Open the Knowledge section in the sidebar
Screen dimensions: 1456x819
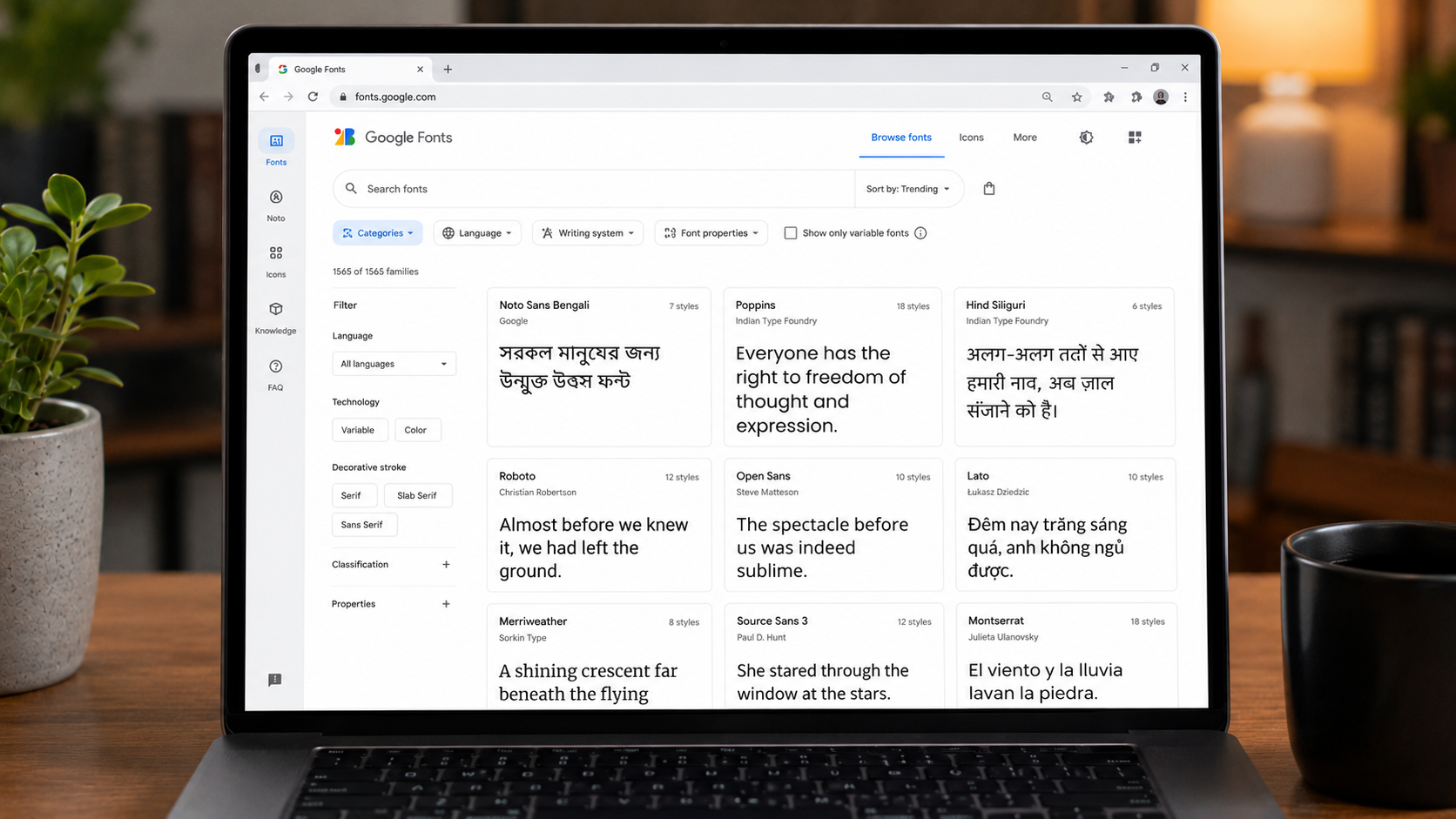[276, 318]
